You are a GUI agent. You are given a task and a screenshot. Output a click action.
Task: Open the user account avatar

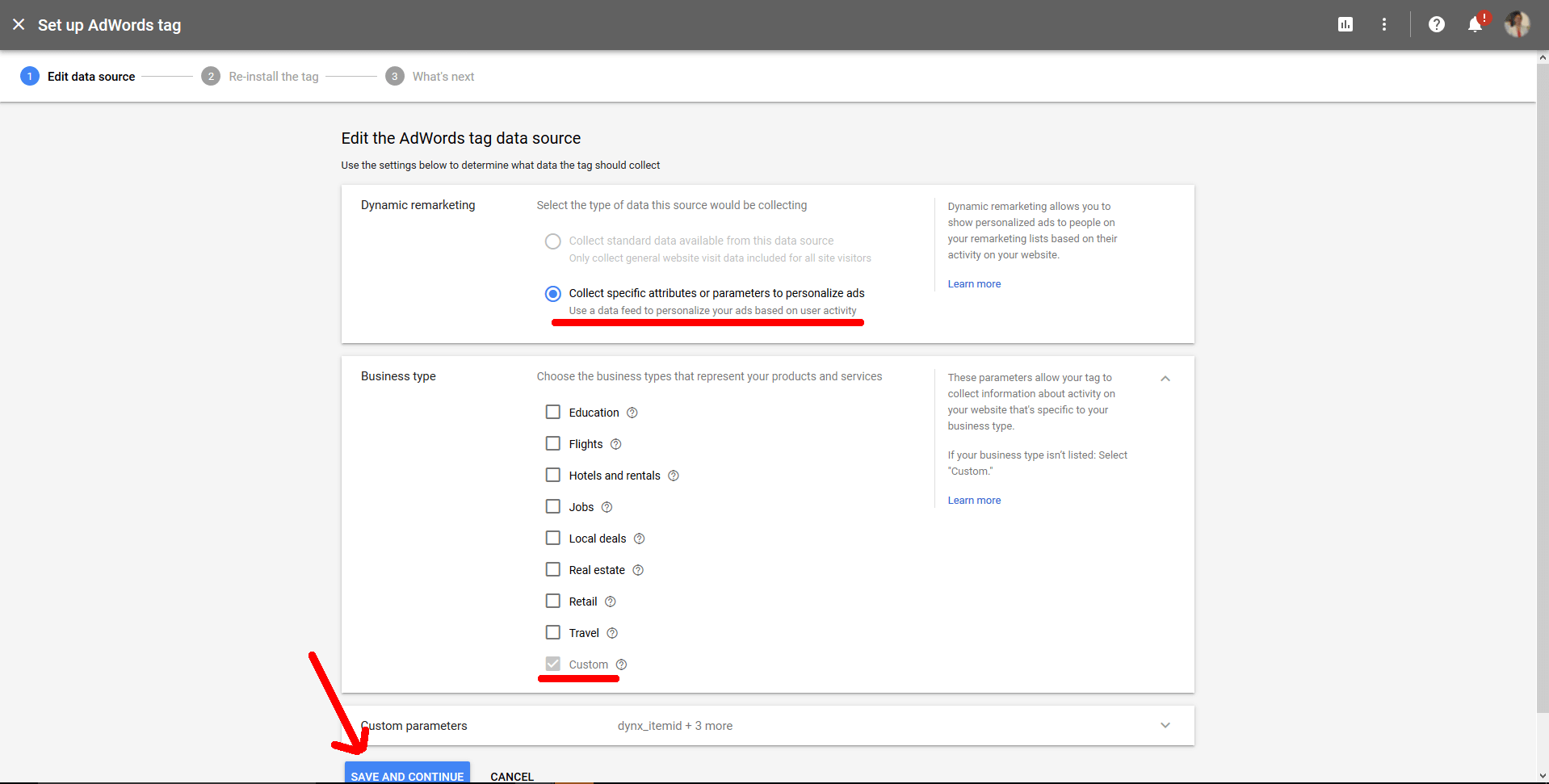coord(1518,24)
